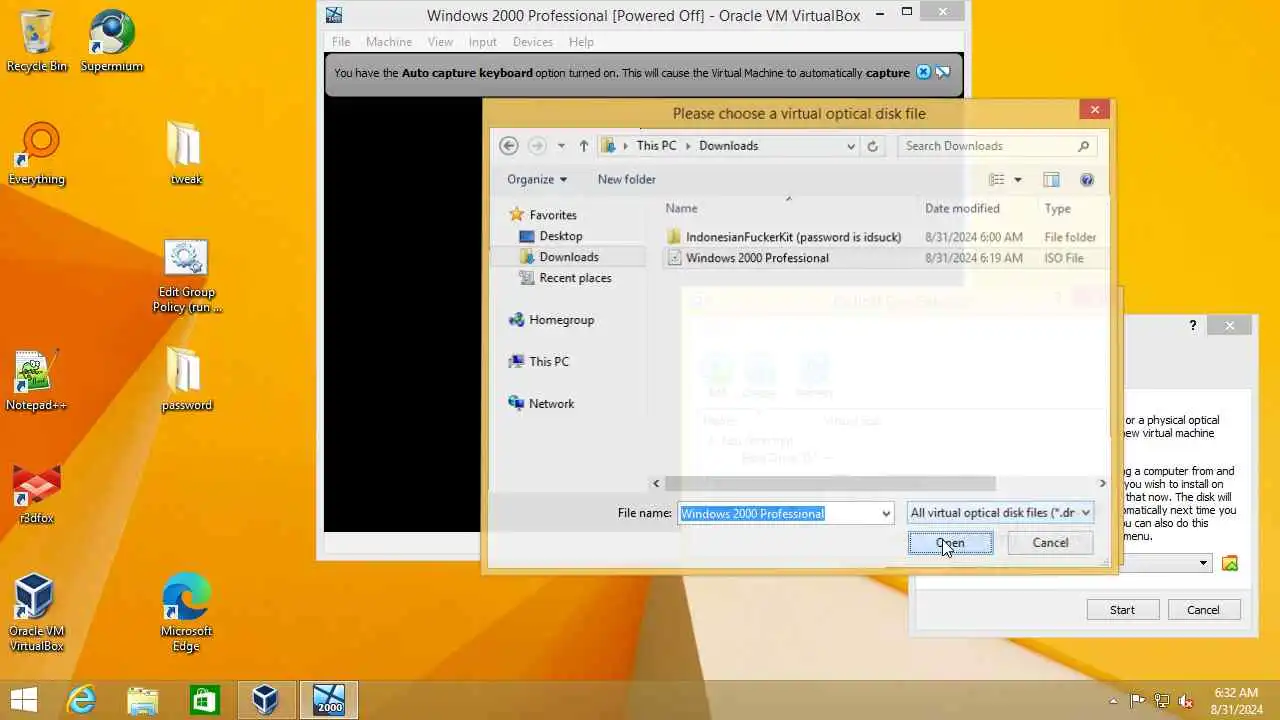The image size is (1280, 720).
Task: Open Action Center flag in system tray
Action: [x=1138, y=701]
